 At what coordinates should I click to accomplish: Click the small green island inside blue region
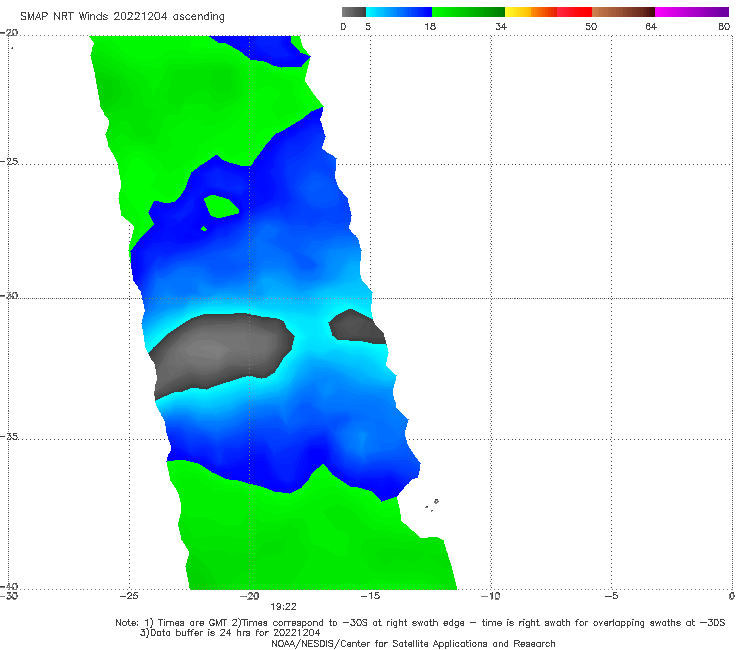[x=221, y=206]
